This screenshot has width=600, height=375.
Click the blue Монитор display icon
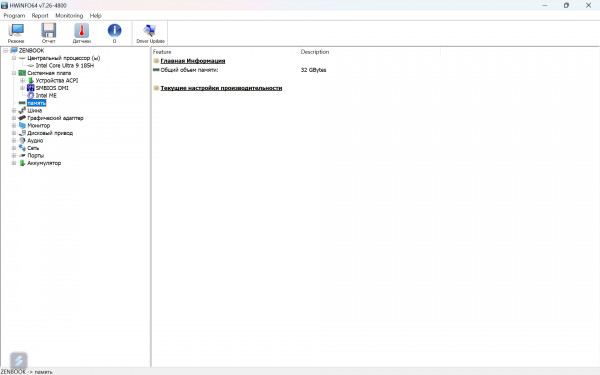(22, 126)
